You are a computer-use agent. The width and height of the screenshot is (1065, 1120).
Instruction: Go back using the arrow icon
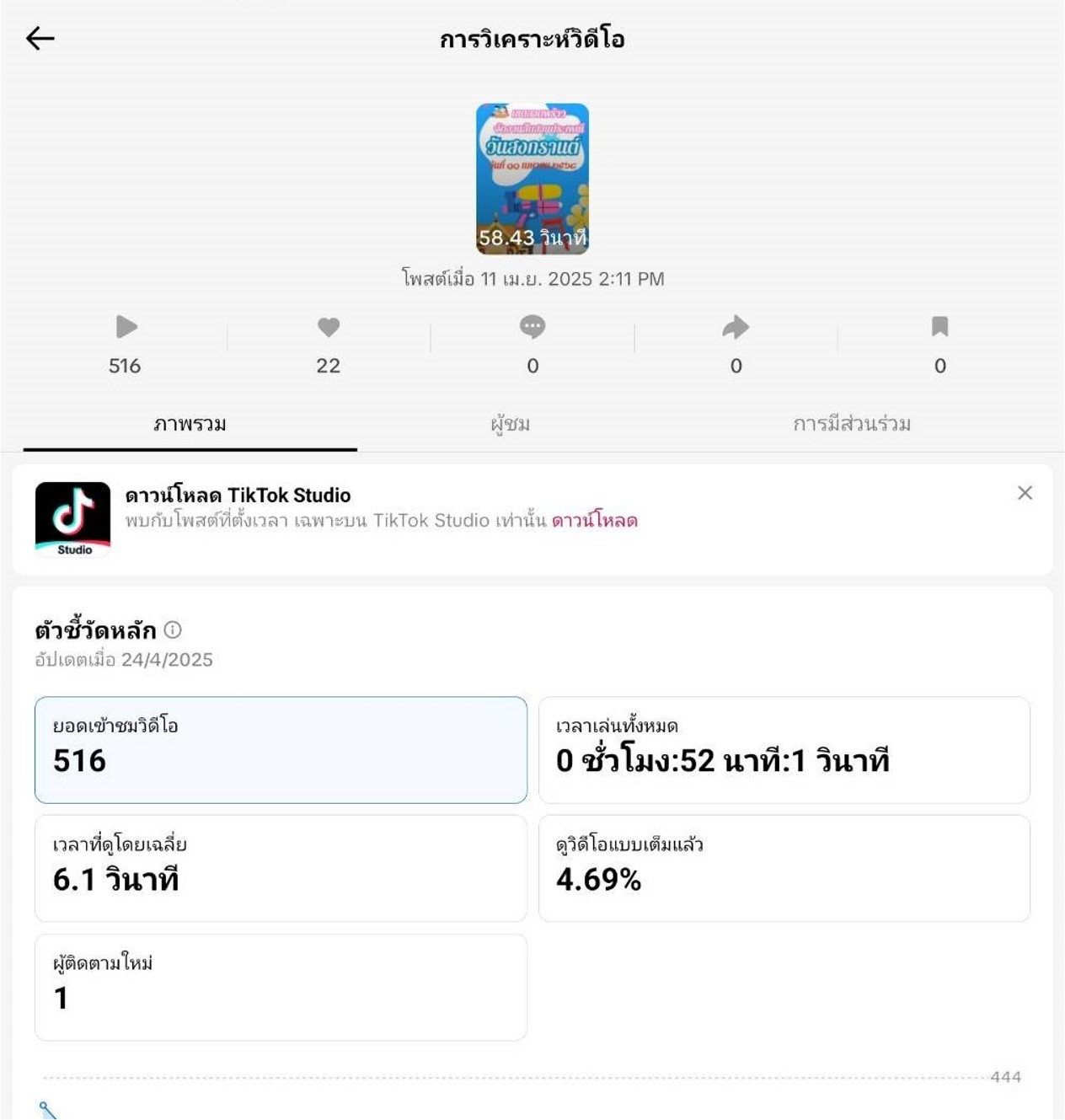pyautogui.click(x=40, y=38)
